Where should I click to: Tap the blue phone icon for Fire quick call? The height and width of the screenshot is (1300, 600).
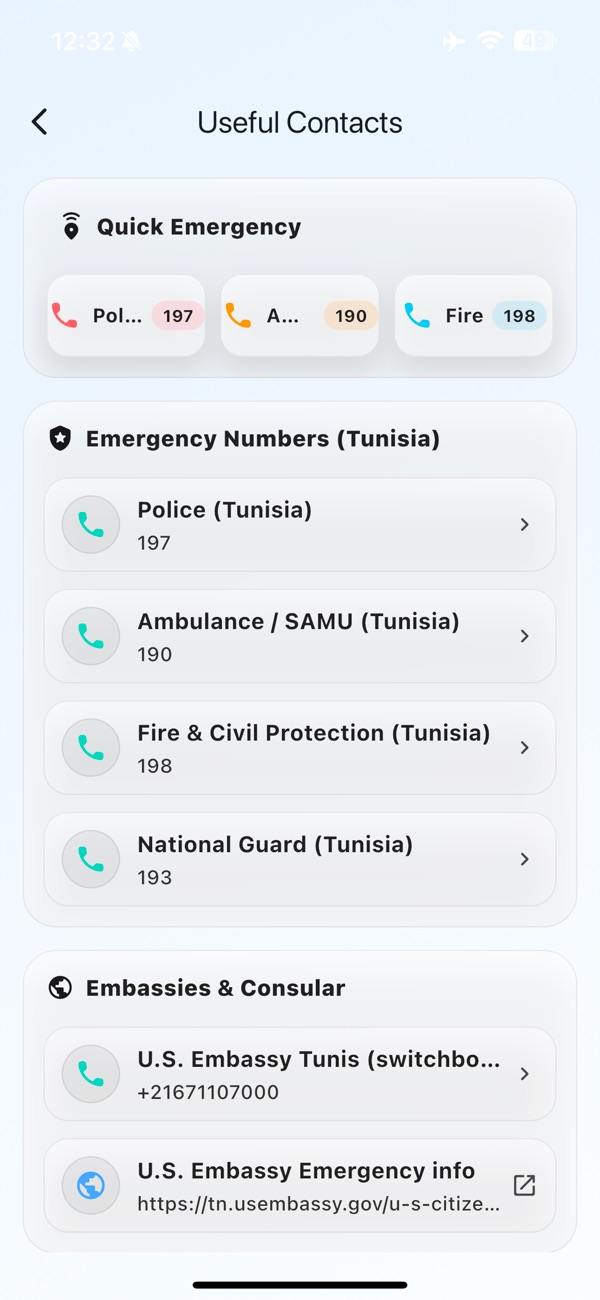417,316
